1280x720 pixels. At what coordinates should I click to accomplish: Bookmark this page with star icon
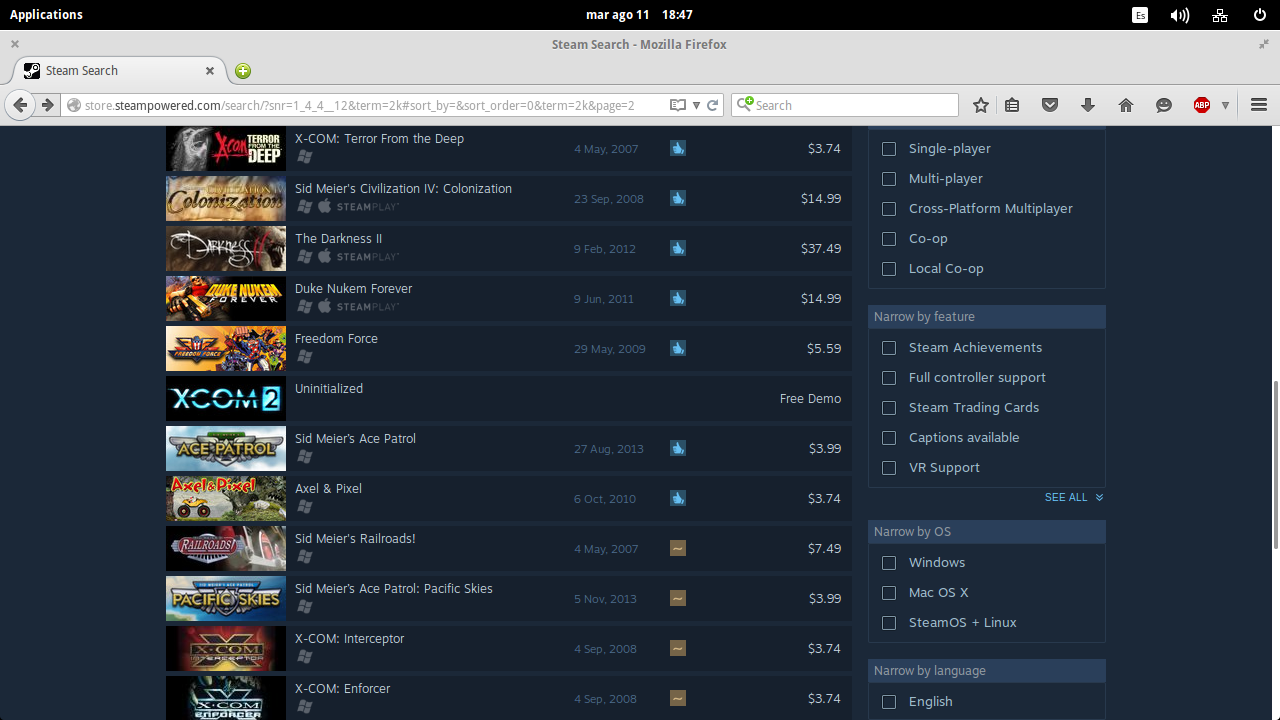[981, 105]
